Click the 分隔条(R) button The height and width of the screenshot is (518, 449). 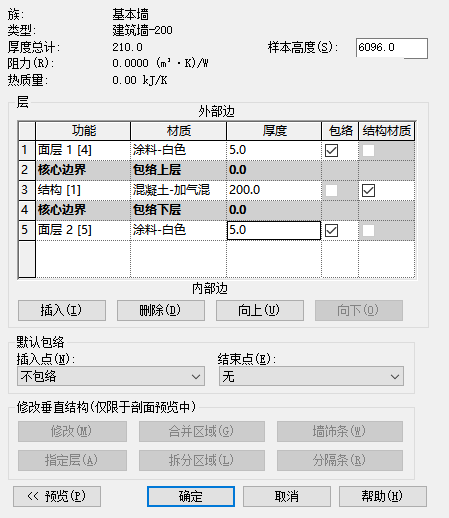coord(340,460)
